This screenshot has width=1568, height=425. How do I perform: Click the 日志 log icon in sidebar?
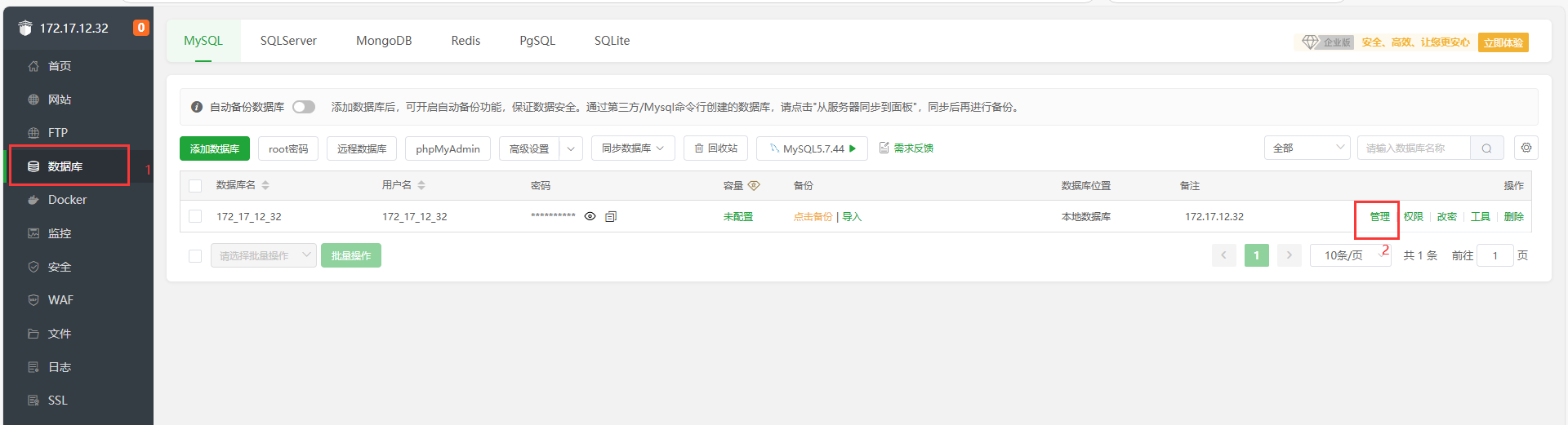[x=33, y=367]
